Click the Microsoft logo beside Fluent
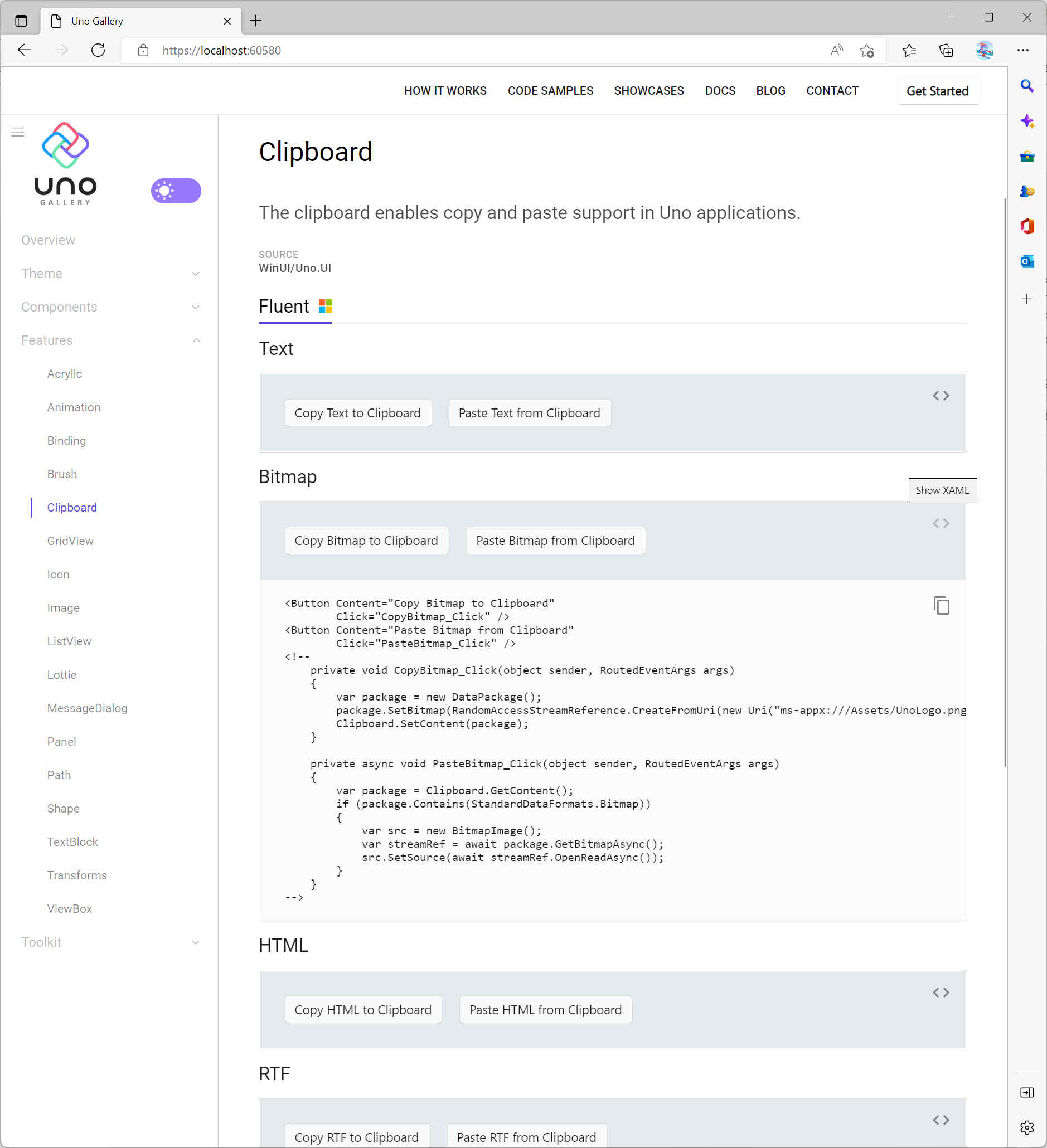This screenshot has width=1047, height=1148. click(x=326, y=305)
